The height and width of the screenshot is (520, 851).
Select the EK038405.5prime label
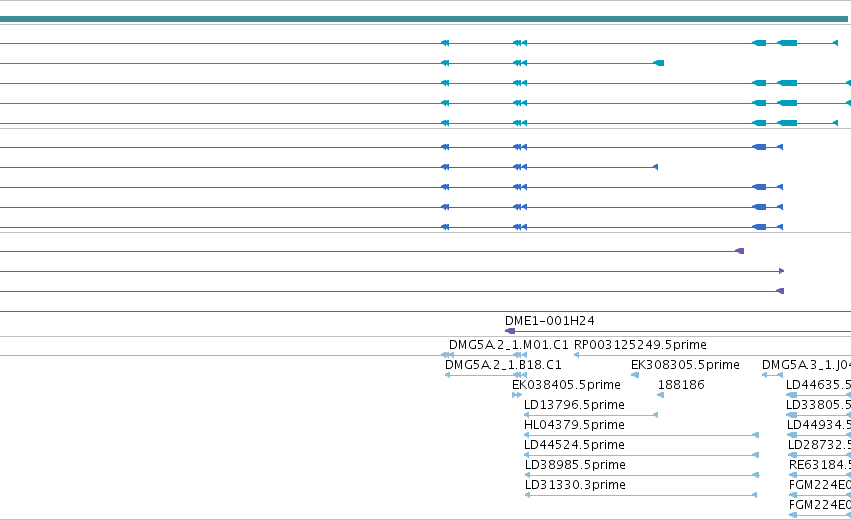[x=566, y=385]
